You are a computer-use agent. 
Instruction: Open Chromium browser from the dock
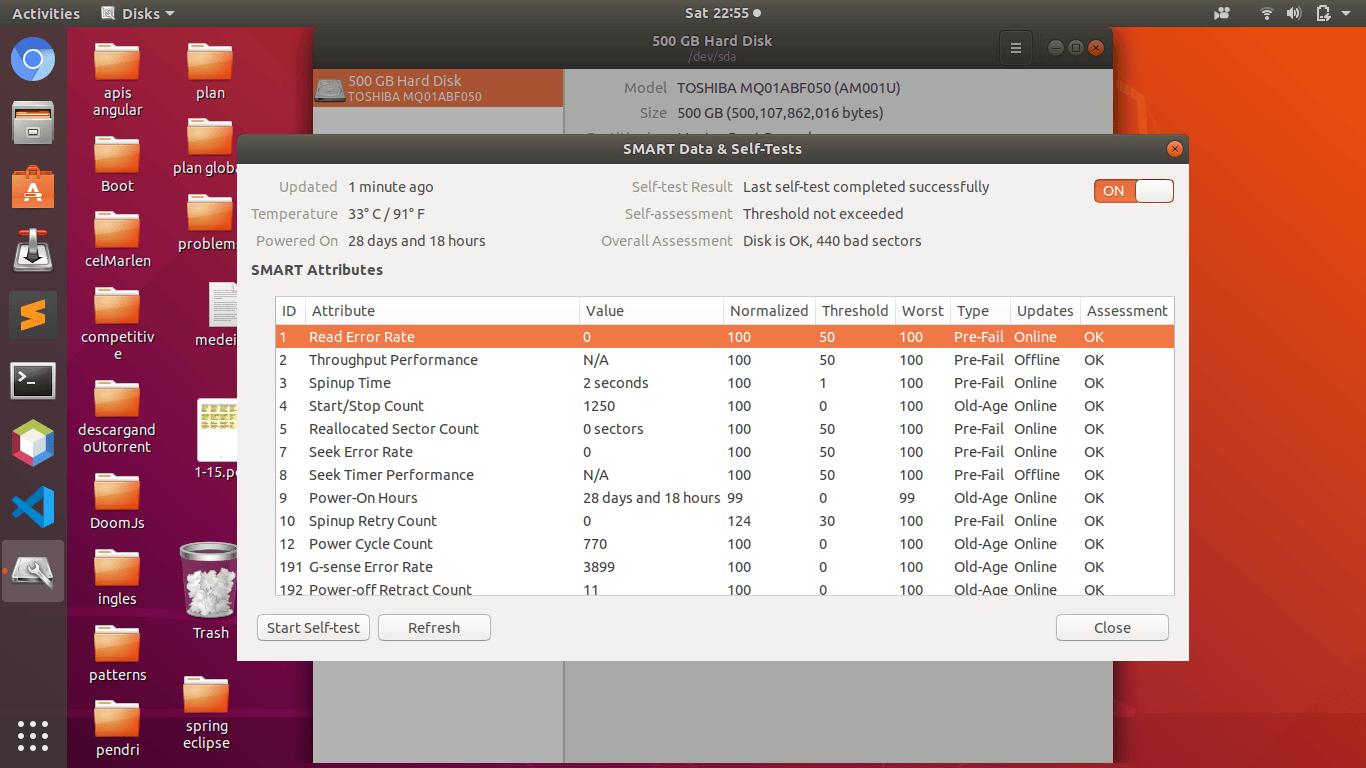[33, 62]
